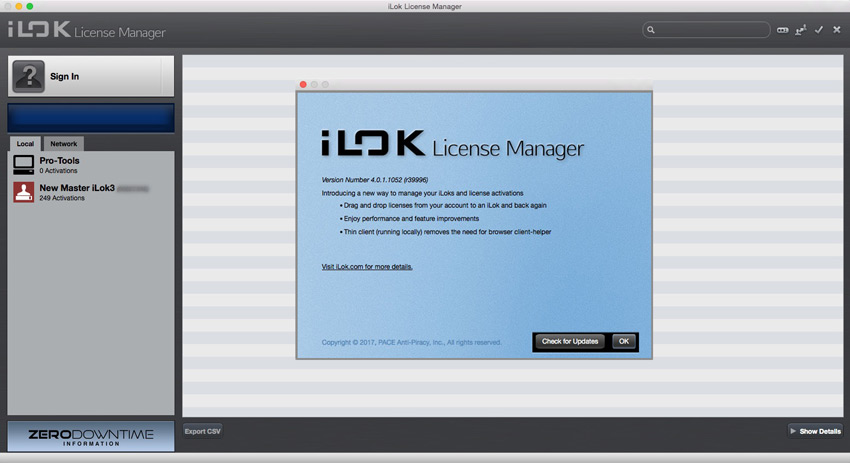850x463 pixels.
Task: Click the iLok License Manager logo in the header
Action: [x=87, y=30]
